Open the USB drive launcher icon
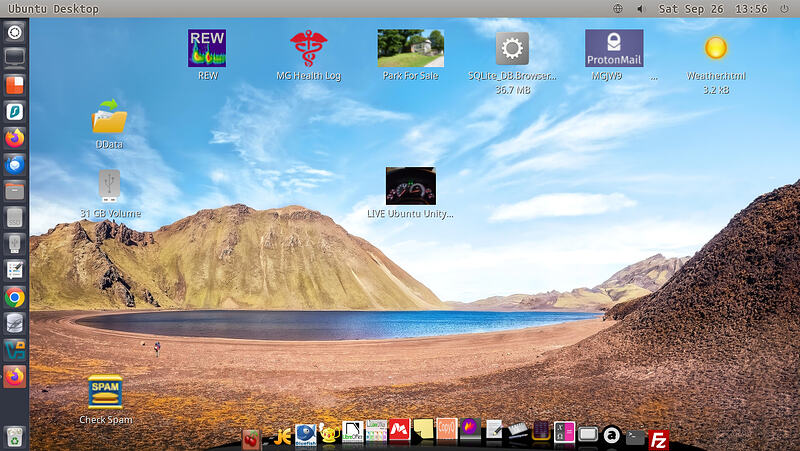The image size is (800, 451). 14,244
